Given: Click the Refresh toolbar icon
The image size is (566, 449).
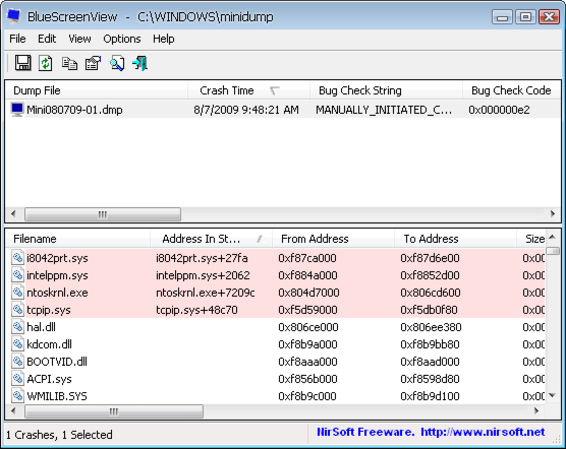Looking at the screenshot, I should click(x=45, y=64).
